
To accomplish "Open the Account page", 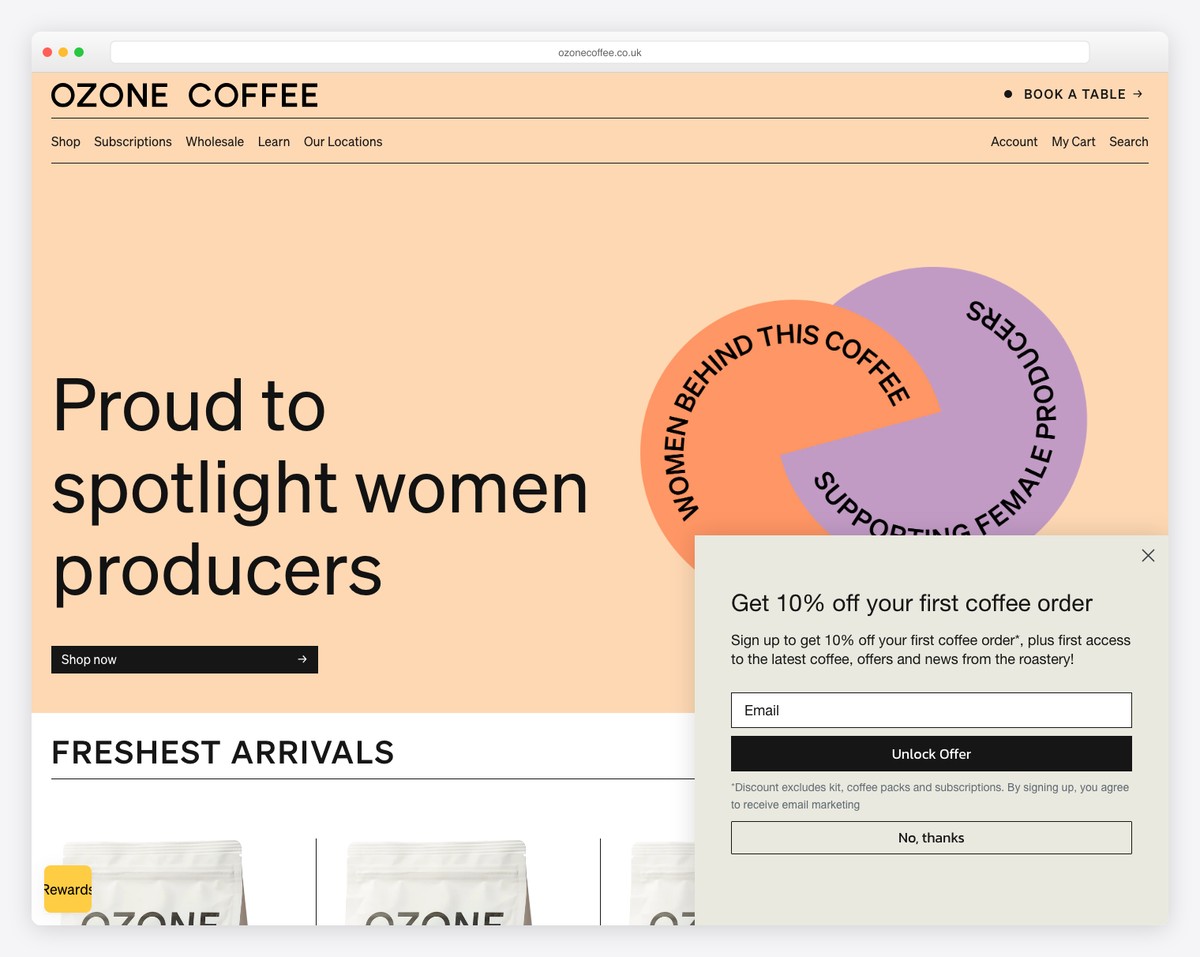I will (x=1014, y=141).
